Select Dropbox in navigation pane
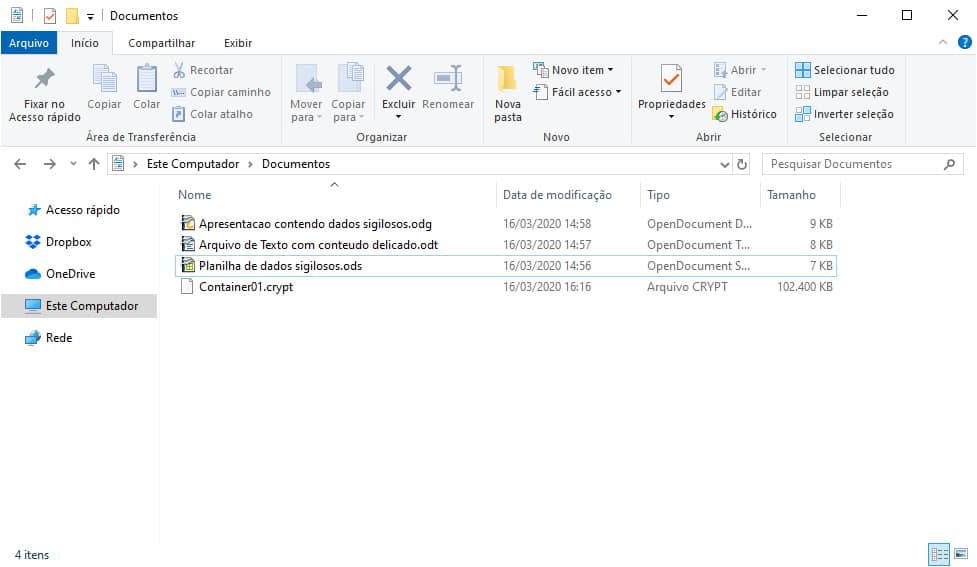This screenshot has width=977, height=567. [59, 242]
